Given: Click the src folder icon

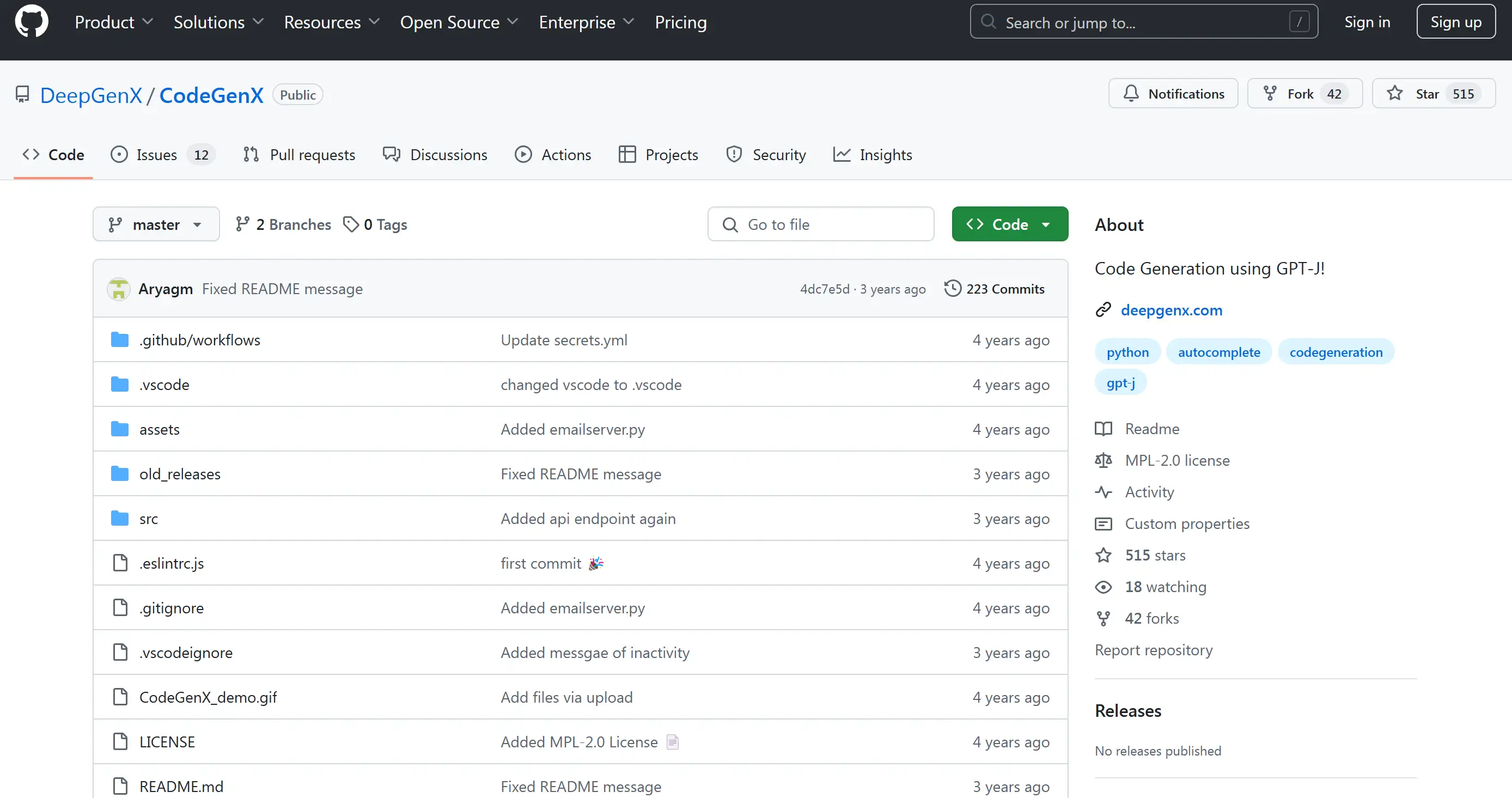Looking at the screenshot, I should click(120, 519).
